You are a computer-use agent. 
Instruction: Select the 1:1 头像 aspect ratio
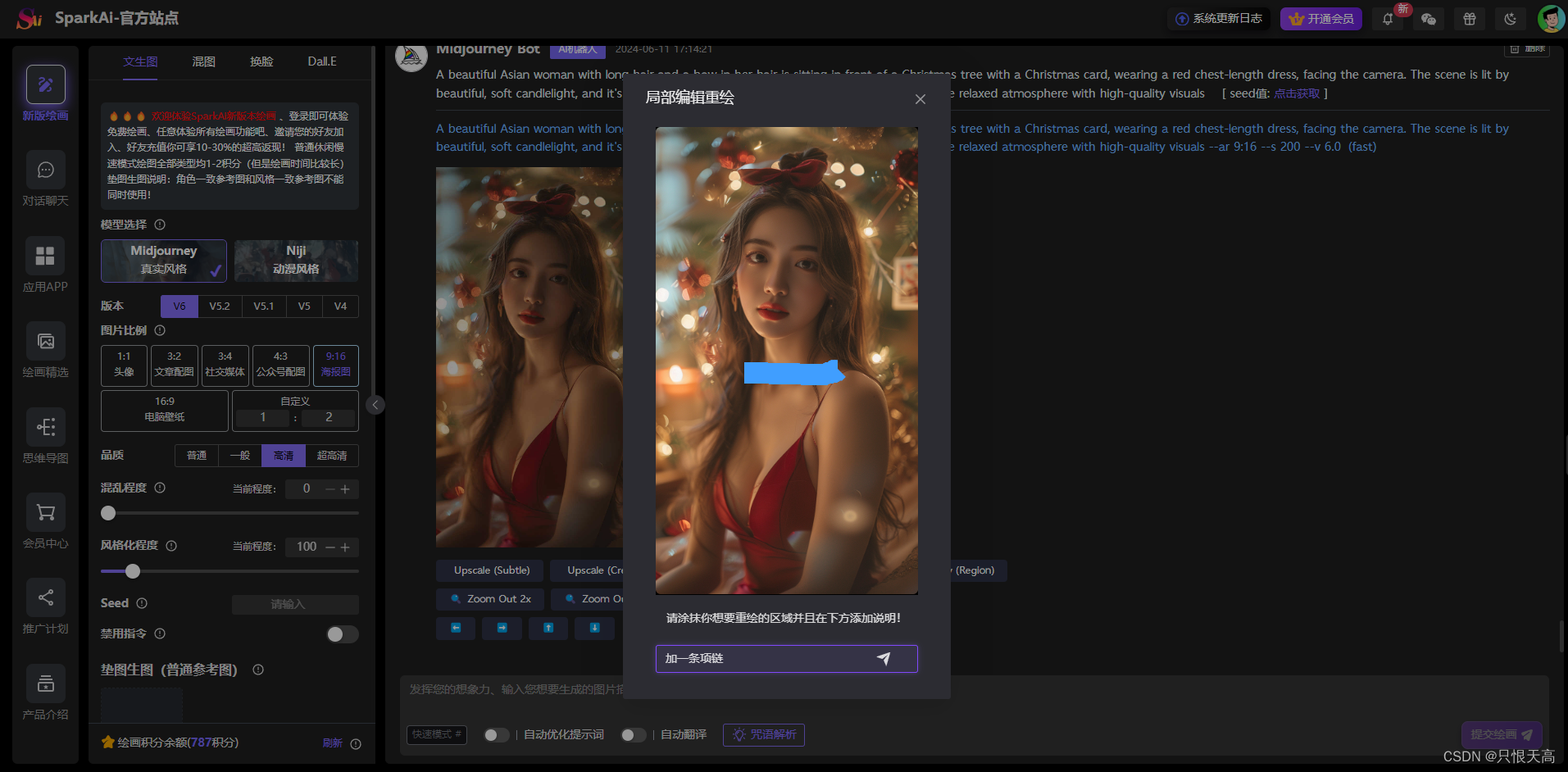[124, 365]
